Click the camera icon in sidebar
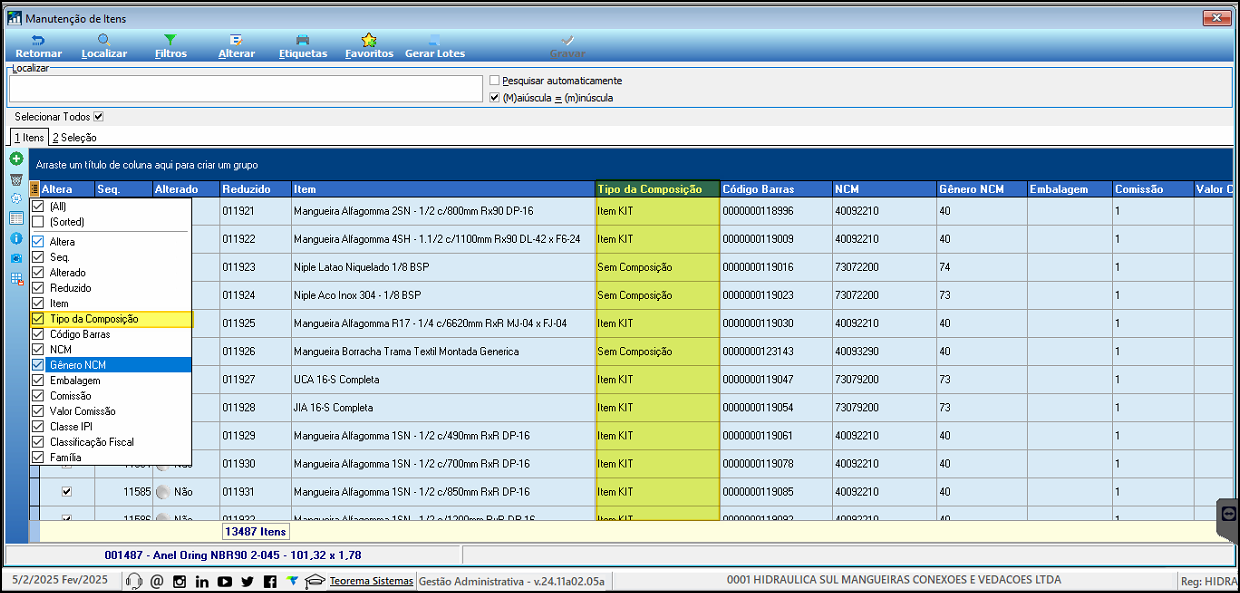1240x593 pixels. pyautogui.click(x=16, y=258)
